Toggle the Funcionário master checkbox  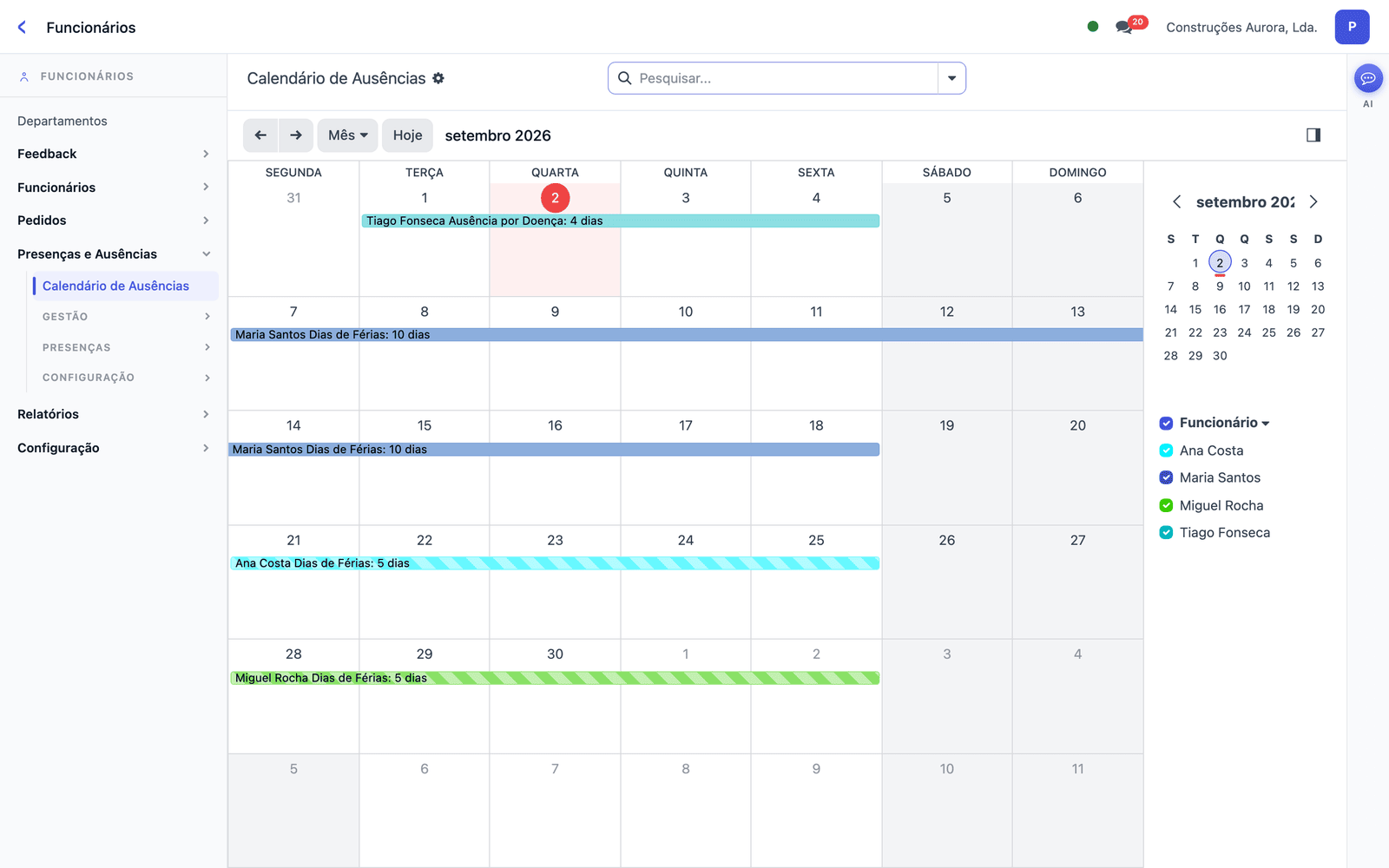pyautogui.click(x=1166, y=423)
